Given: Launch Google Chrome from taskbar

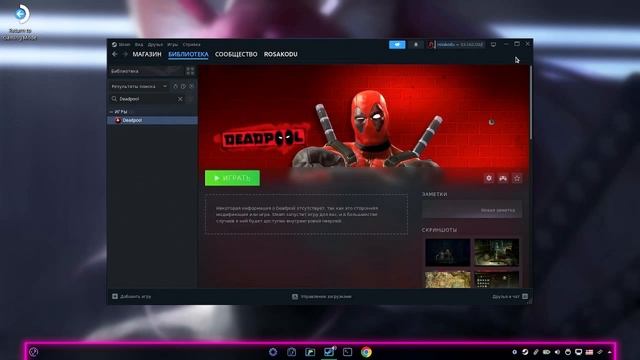Looking at the screenshot, I should tap(366, 352).
